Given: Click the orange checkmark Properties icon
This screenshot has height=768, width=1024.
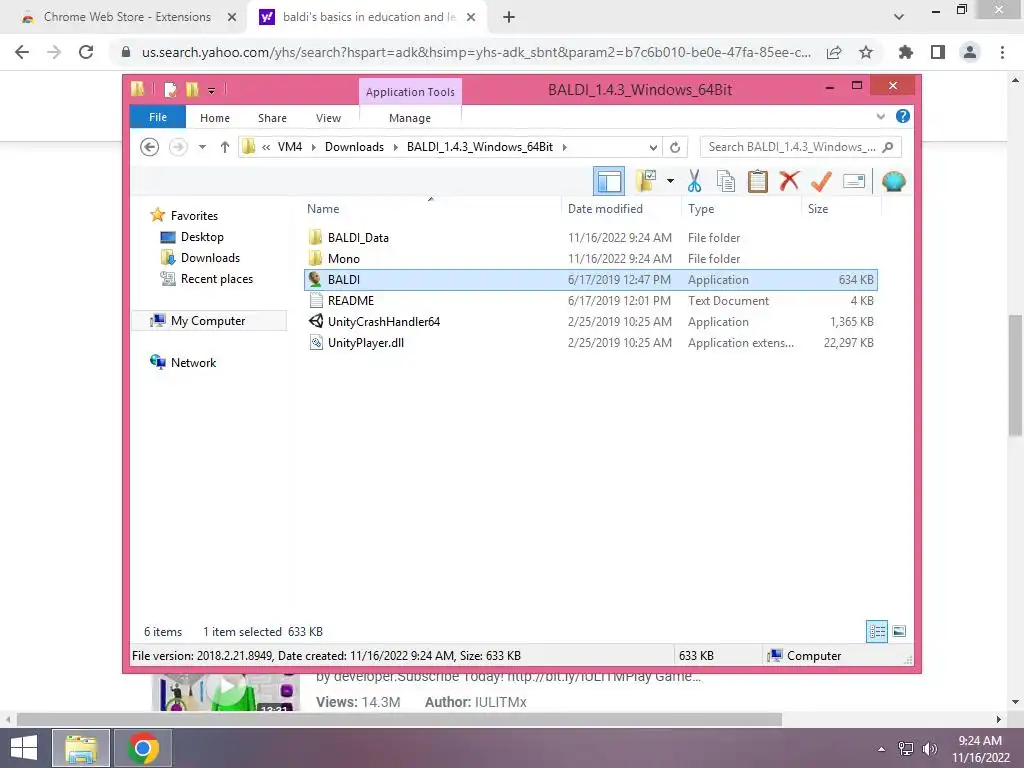Looking at the screenshot, I should [x=821, y=181].
